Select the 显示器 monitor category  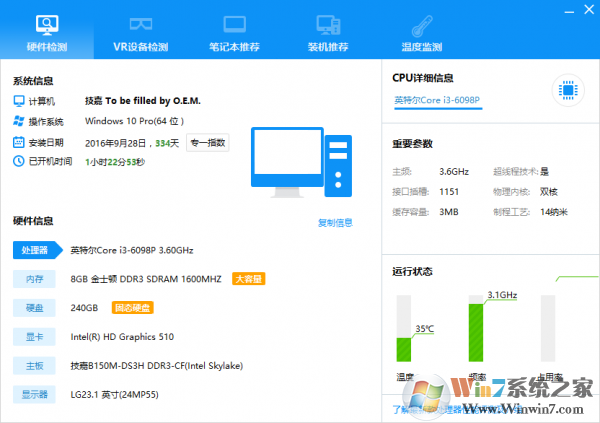[x=34, y=394]
